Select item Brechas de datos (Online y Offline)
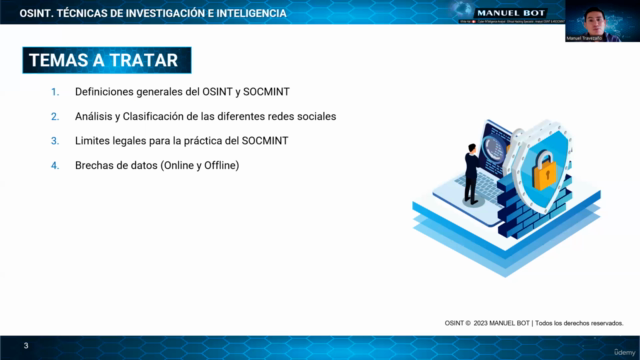The height and width of the screenshot is (360, 640). tap(157, 165)
